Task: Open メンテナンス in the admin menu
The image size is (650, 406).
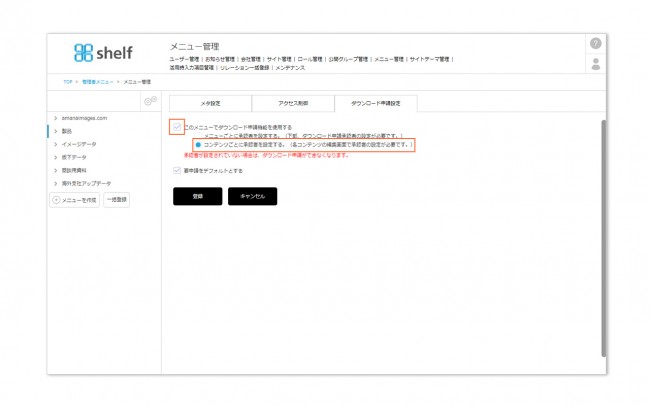Action: tap(290, 68)
